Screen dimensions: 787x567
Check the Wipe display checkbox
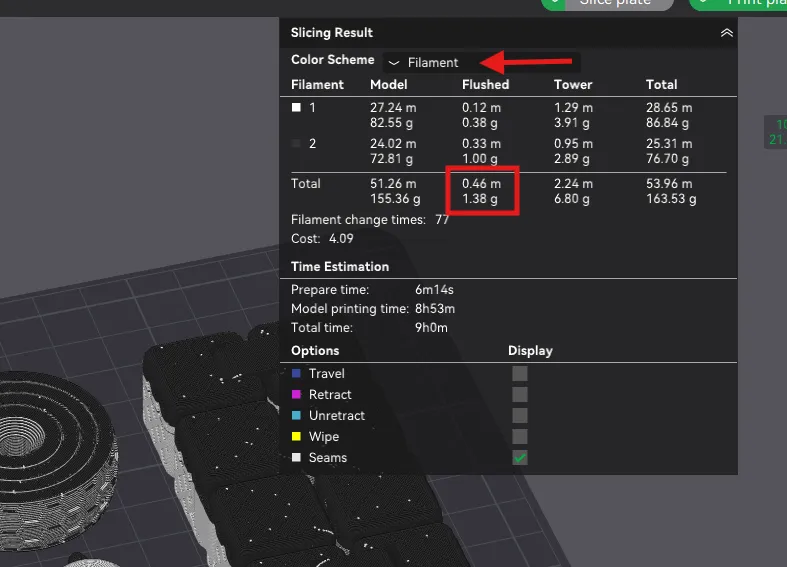pyautogui.click(x=520, y=436)
